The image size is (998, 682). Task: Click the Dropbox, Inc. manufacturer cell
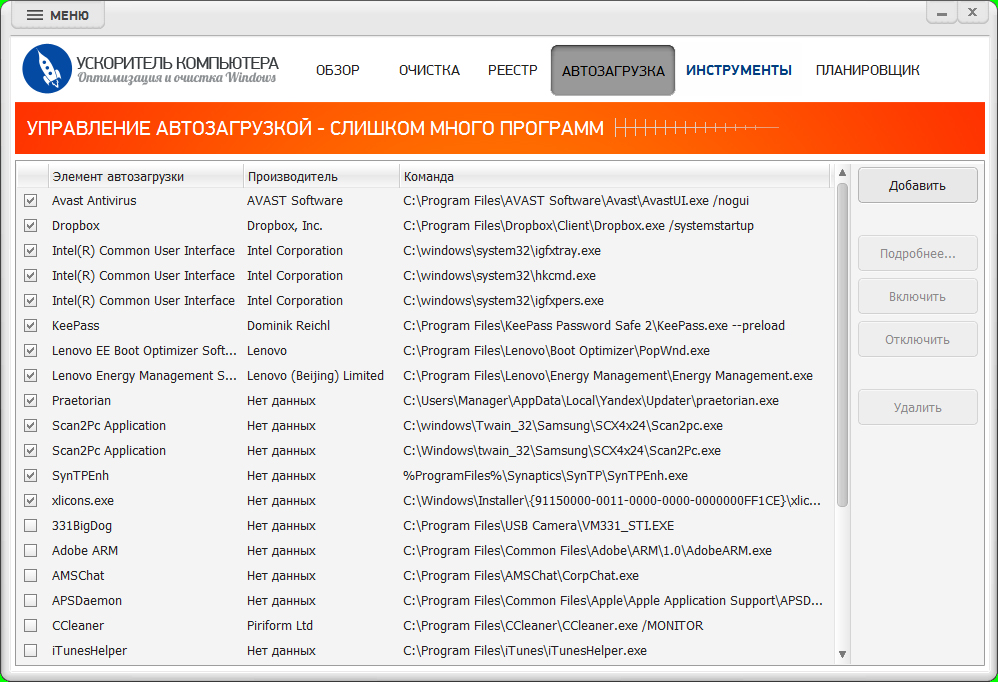pos(285,225)
